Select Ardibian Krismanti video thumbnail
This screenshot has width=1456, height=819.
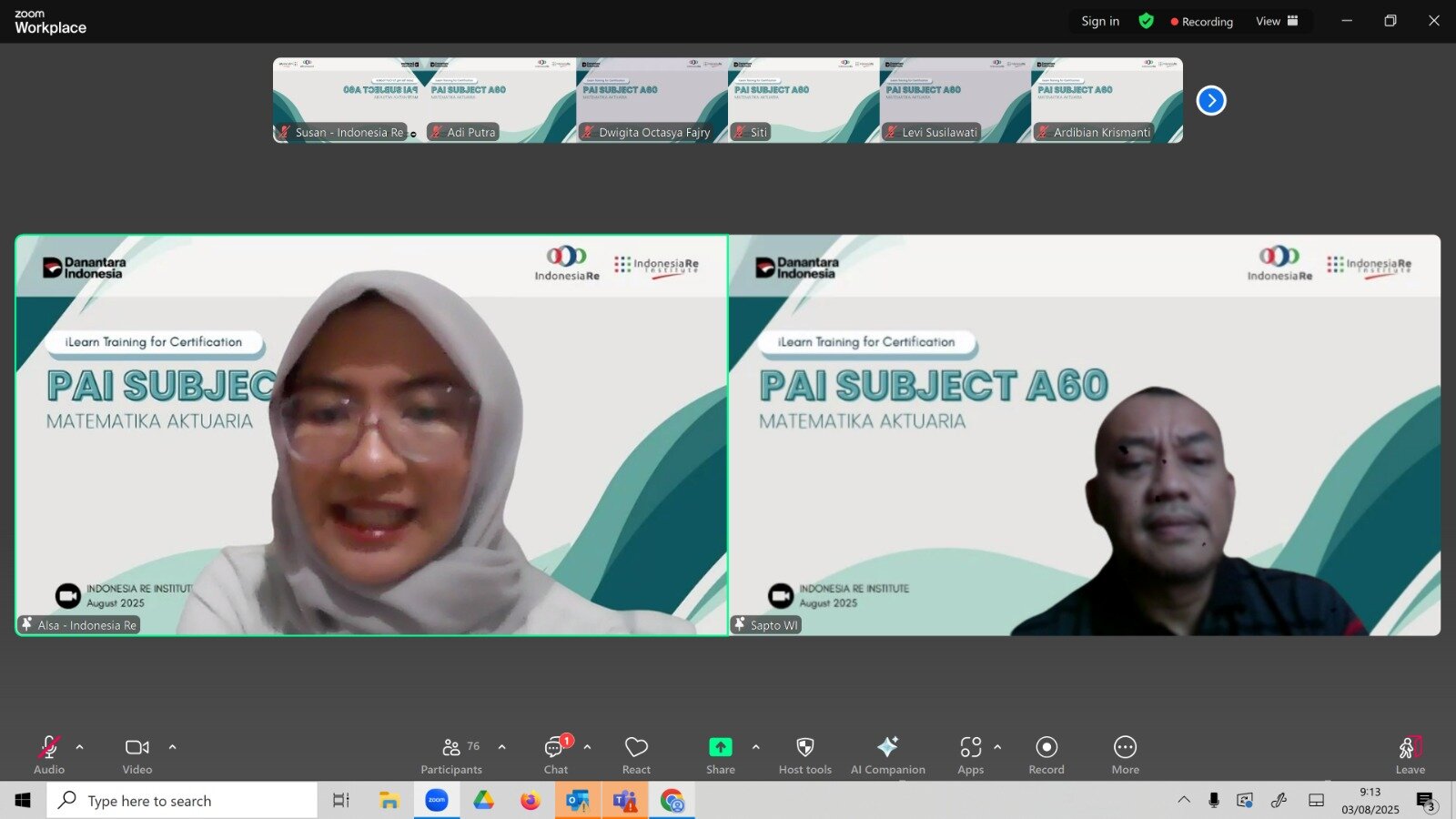(x=1107, y=100)
